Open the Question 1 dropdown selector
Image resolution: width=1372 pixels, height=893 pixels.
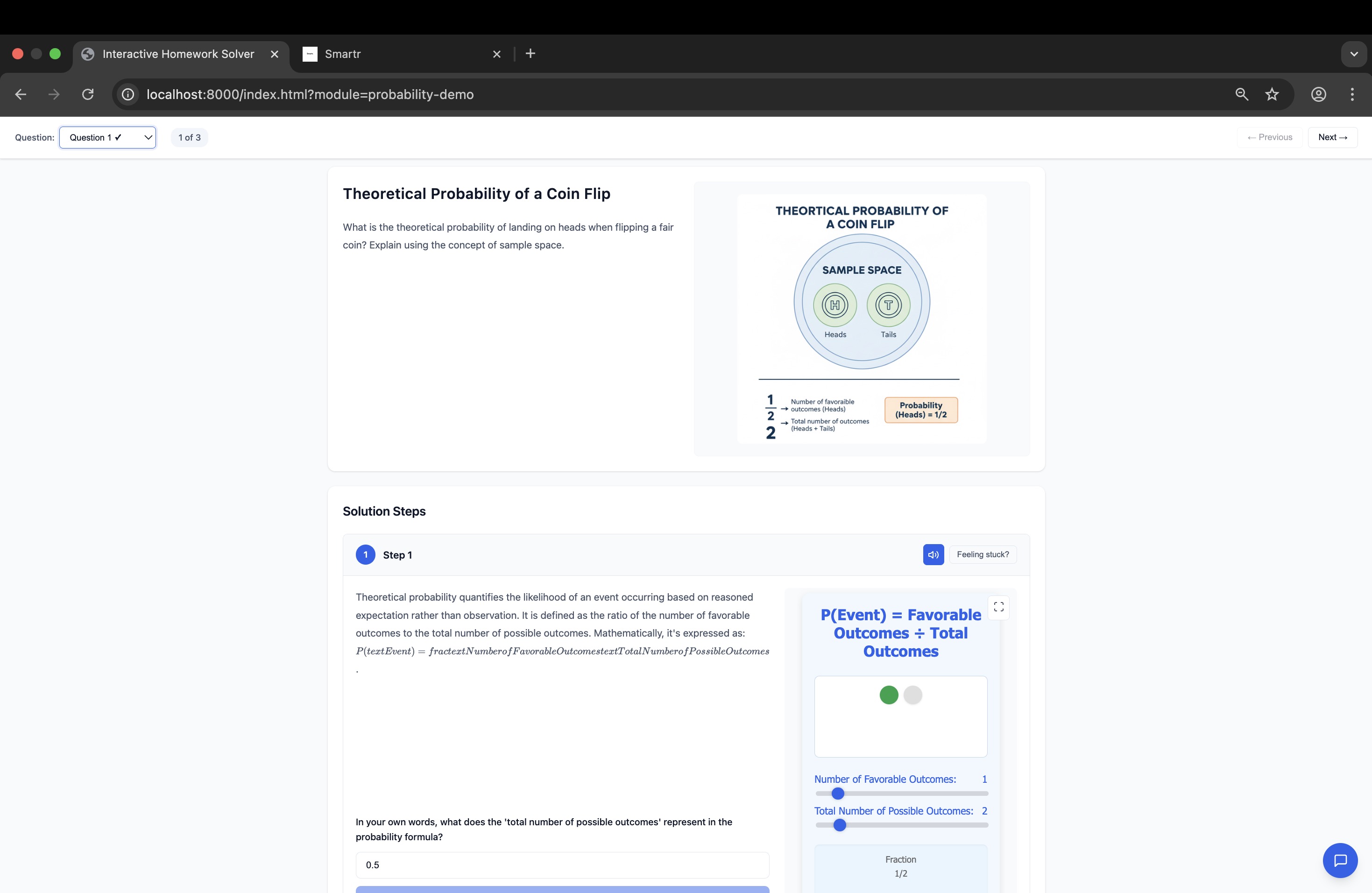point(108,137)
